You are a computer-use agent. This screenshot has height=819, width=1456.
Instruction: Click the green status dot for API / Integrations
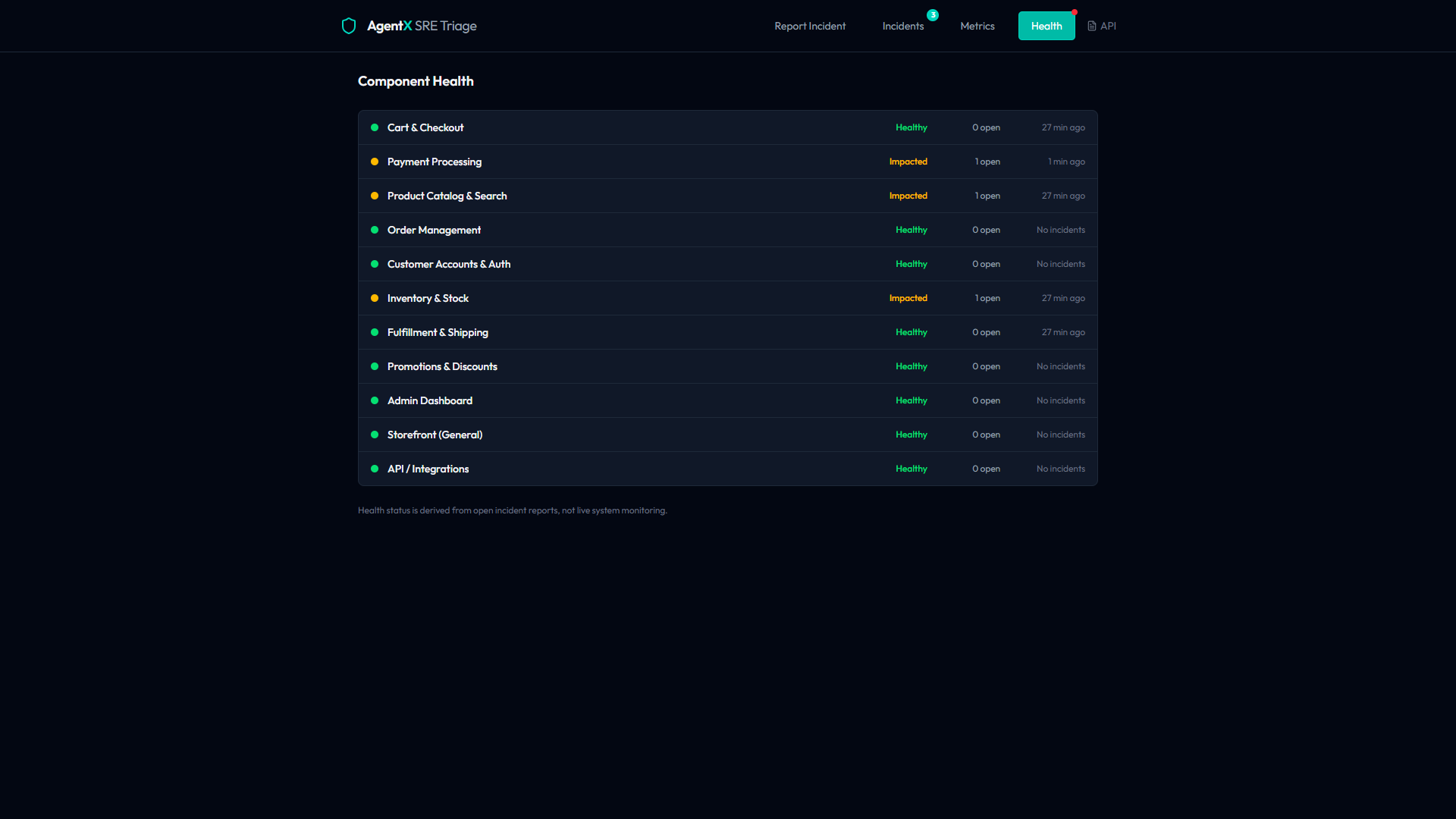tap(375, 469)
